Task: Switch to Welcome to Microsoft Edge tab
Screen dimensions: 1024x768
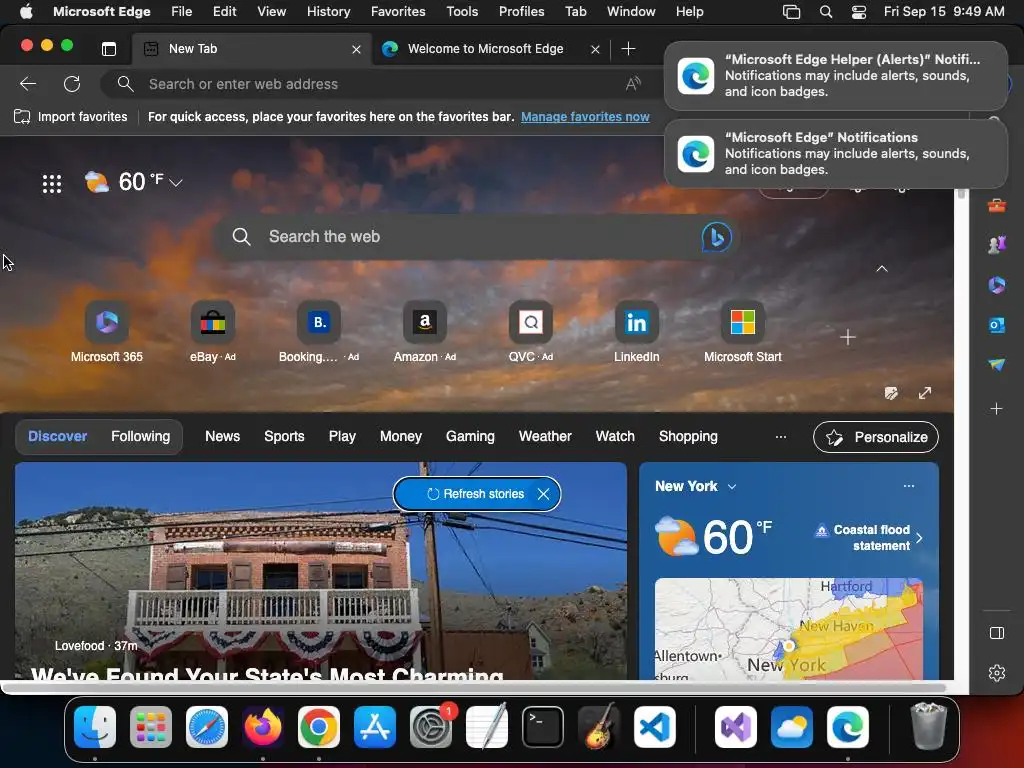Action: [491, 49]
